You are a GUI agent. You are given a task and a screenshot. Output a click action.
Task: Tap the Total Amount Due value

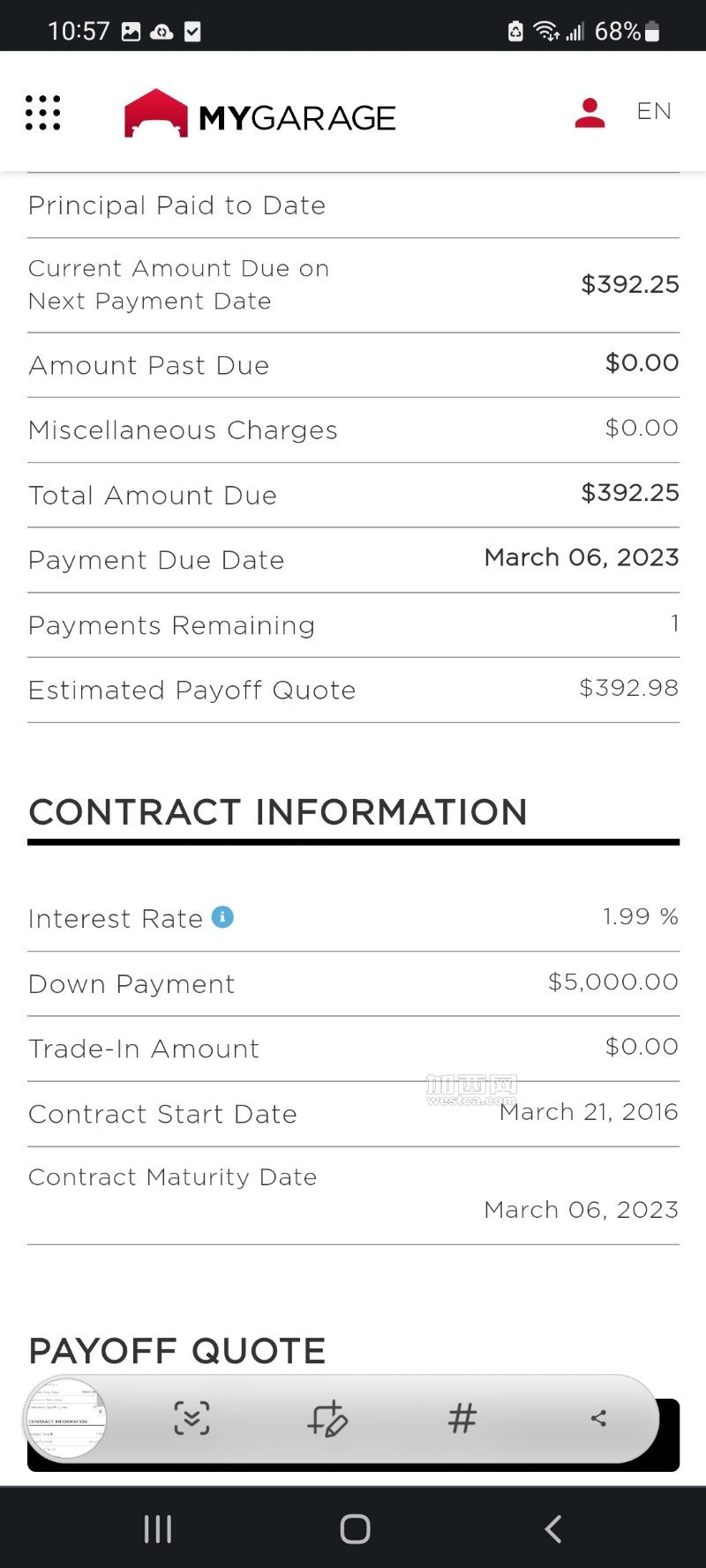point(629,493)
